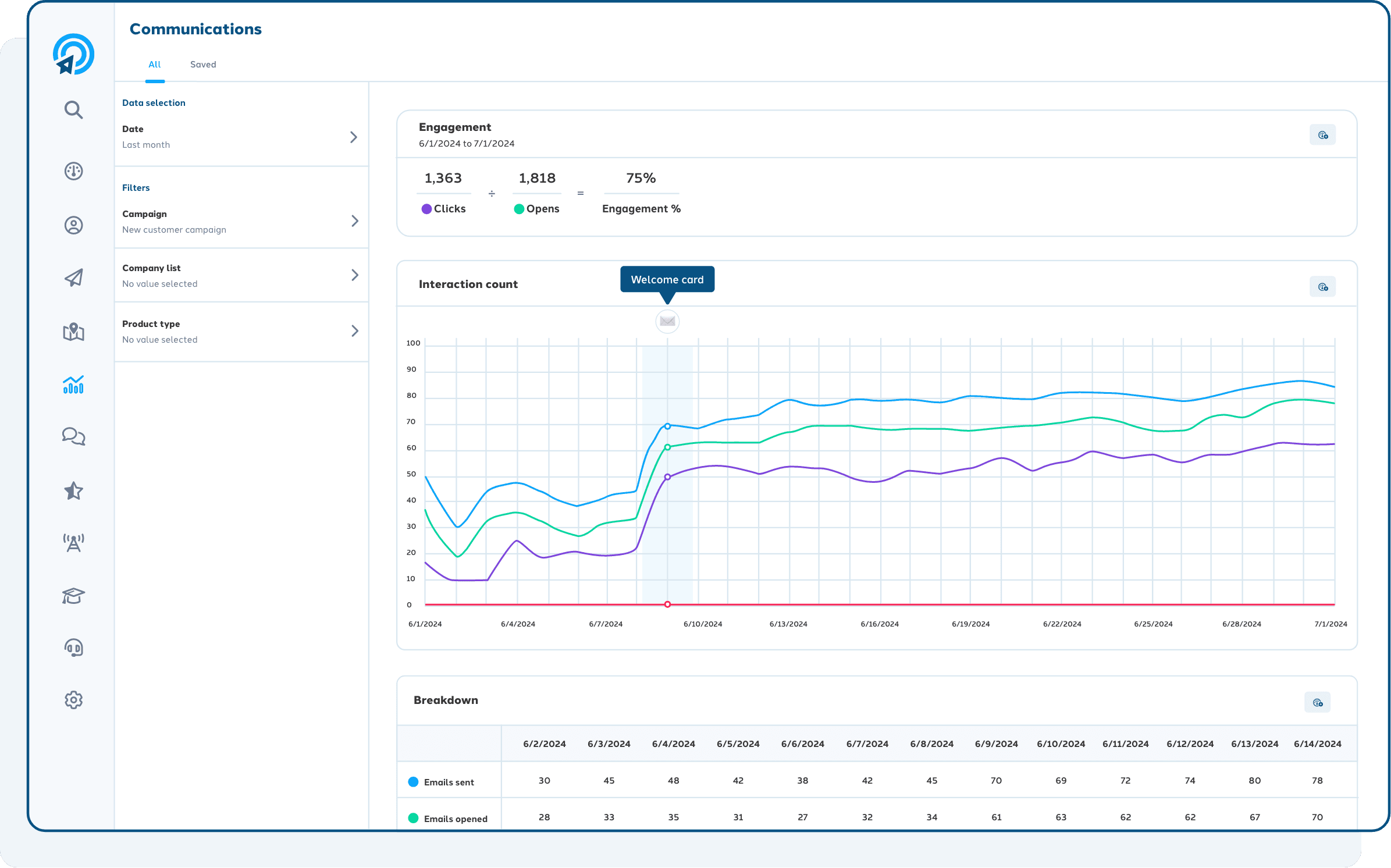1391x868 pixels.
Task: Switch to the Saved tab
Action: tap(203, 65)
